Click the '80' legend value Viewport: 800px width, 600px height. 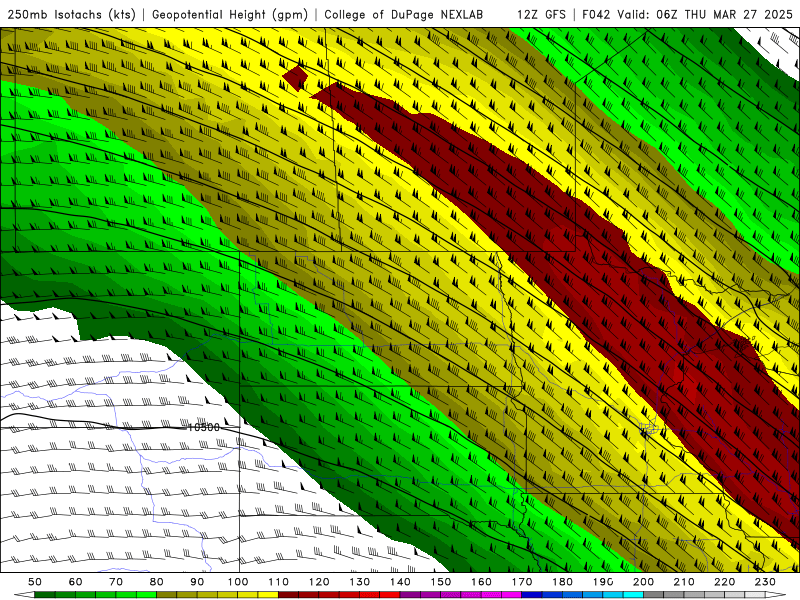(156, 582)
